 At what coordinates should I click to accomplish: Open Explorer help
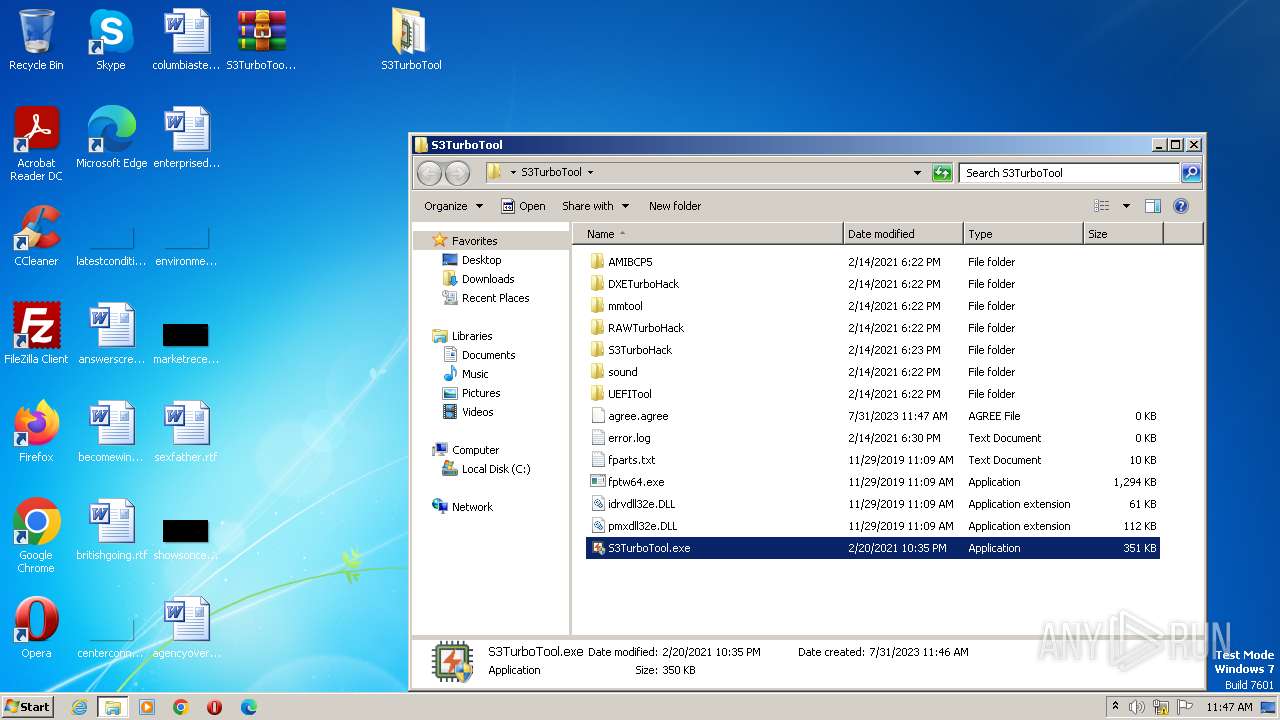(x=1180, y=206)
